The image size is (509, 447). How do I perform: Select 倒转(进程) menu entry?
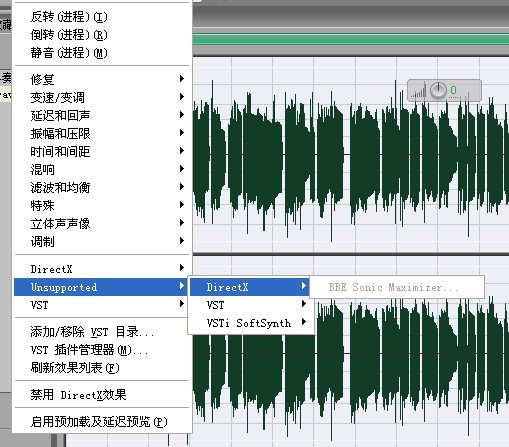pyautogui.click(x=102, y=35)
